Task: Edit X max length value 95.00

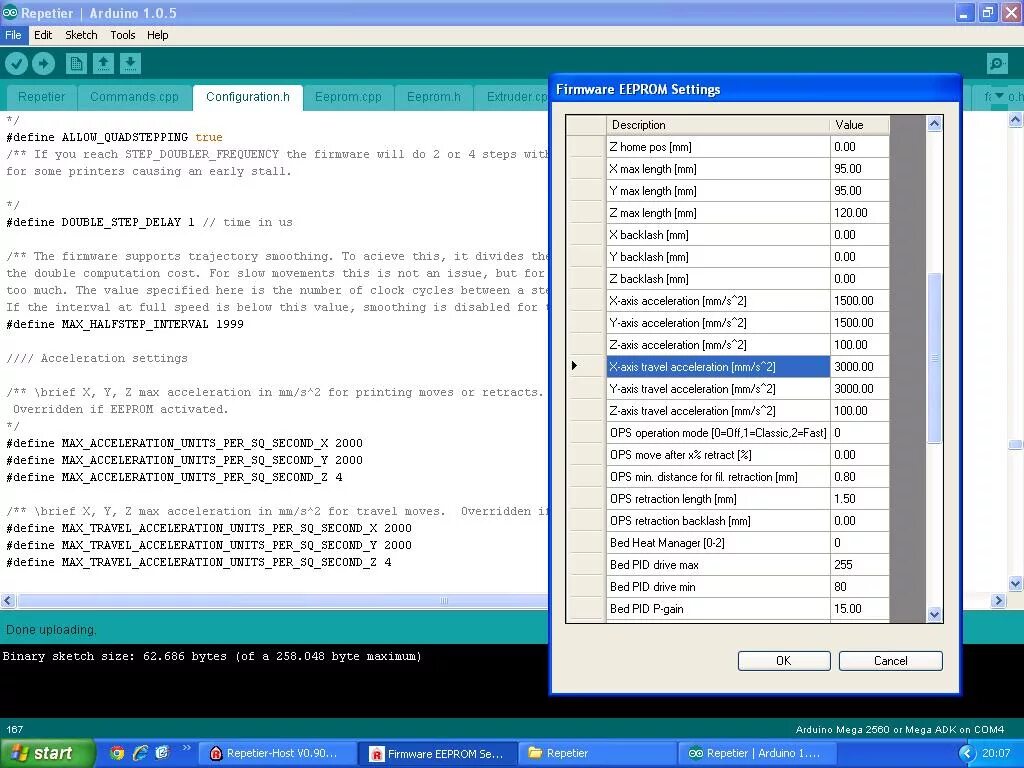Action: point(859,169)
